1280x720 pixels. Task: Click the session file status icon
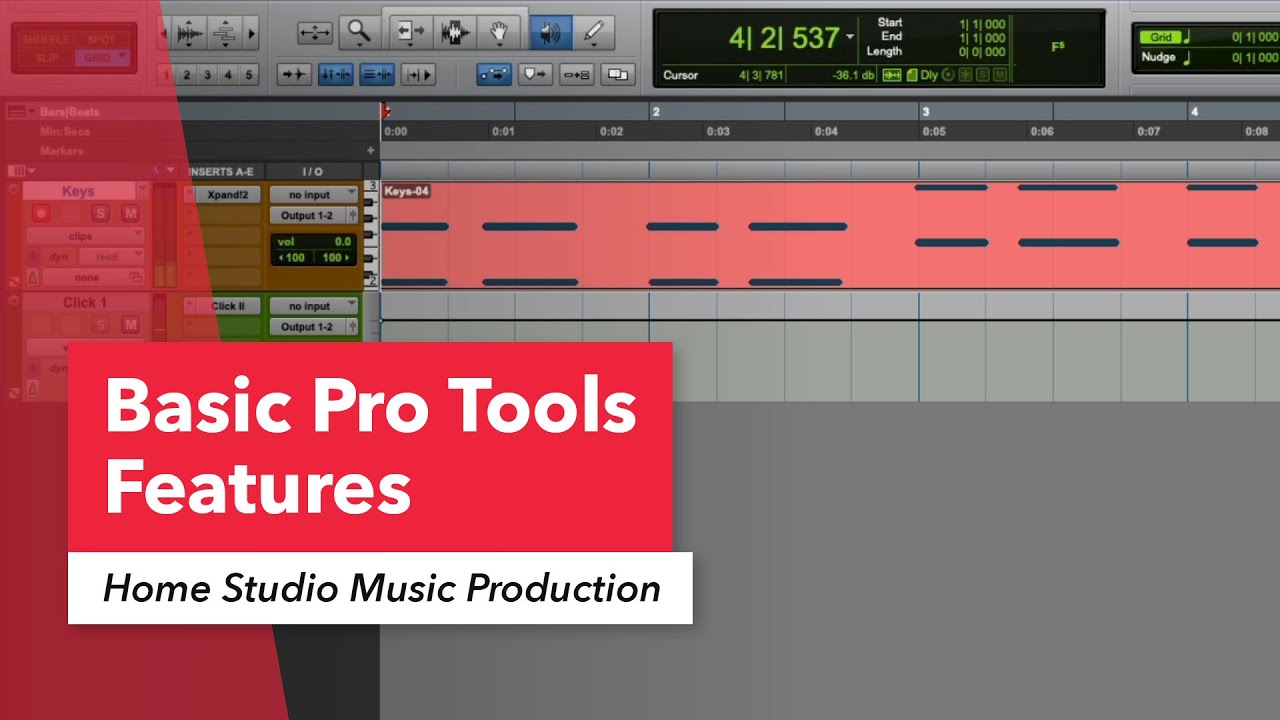tap(910, 75)
